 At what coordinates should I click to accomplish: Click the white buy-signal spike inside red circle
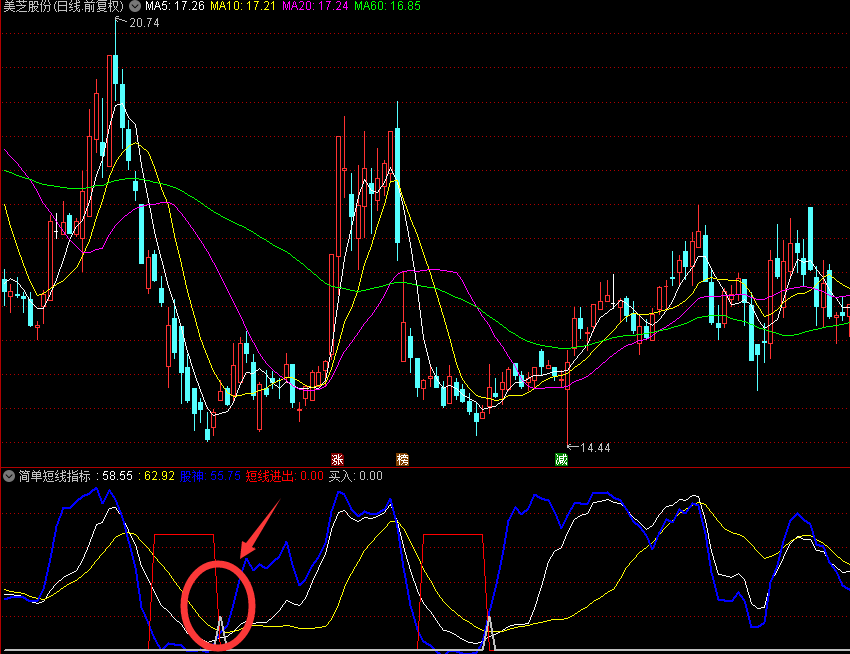(x=220, y=630)
